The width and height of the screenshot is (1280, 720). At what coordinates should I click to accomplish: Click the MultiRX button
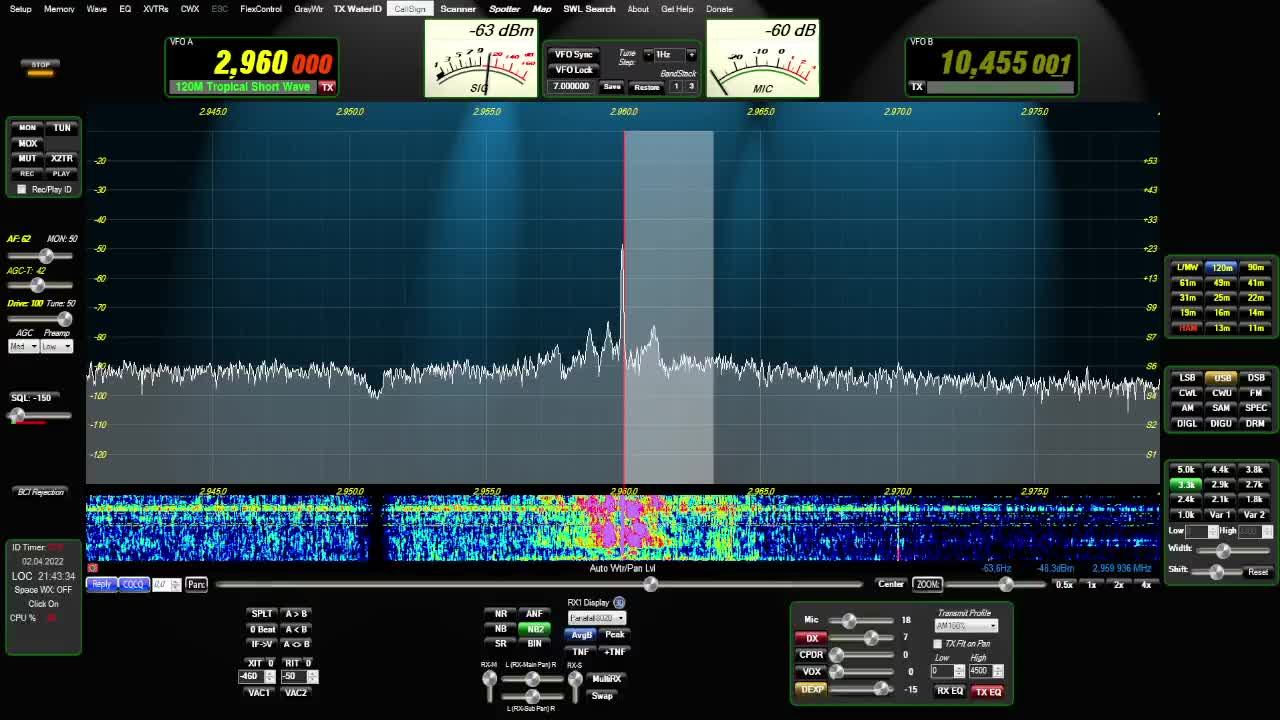606,679
